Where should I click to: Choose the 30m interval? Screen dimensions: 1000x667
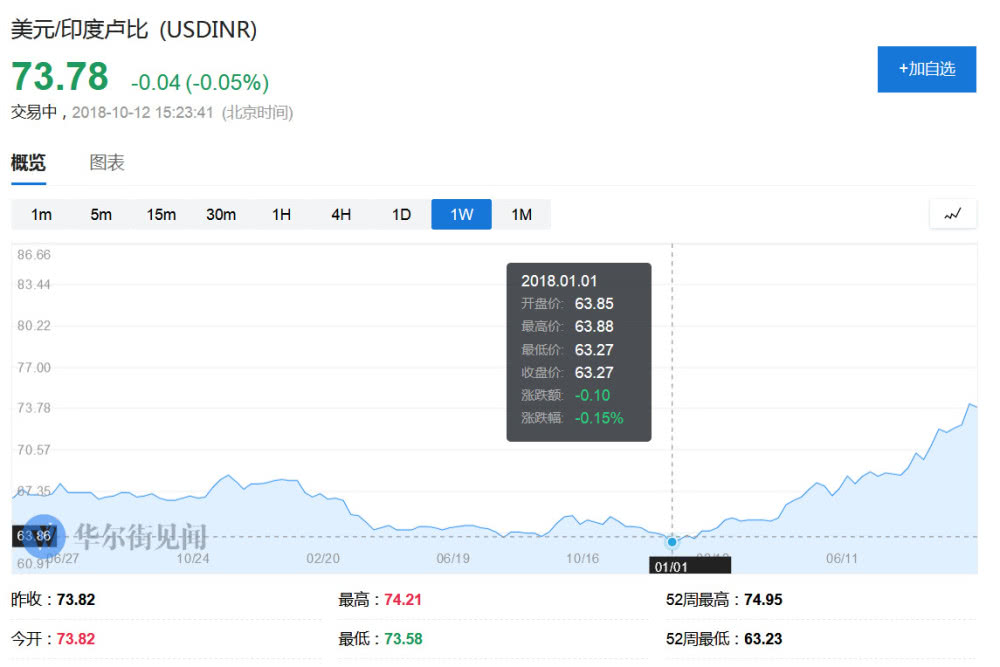coord(221,214)
